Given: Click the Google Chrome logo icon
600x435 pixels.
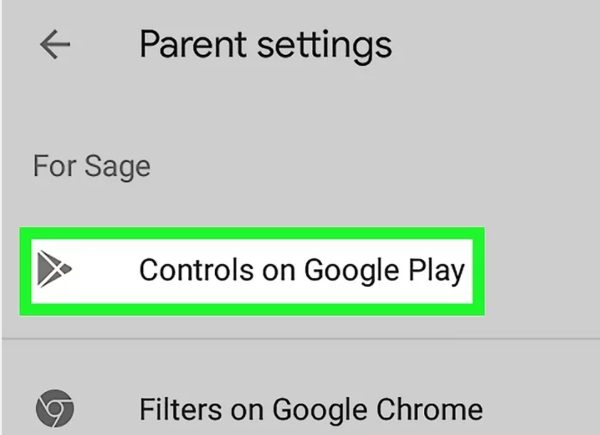Looking at the screenshot, I should tap(55, 408).
